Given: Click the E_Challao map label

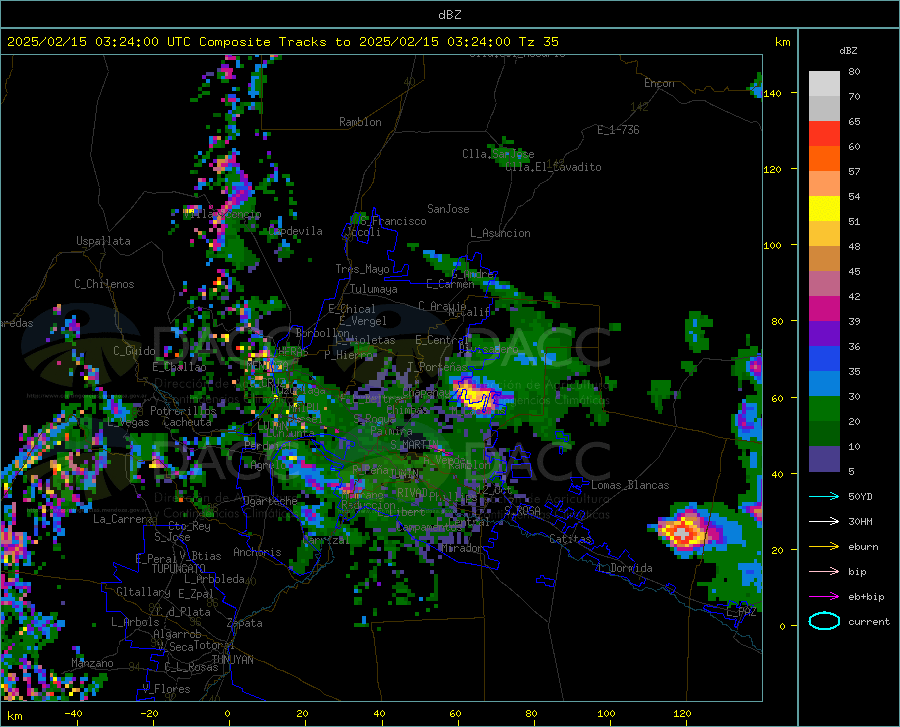Looking at the screenshot, I should pos(179,367).
